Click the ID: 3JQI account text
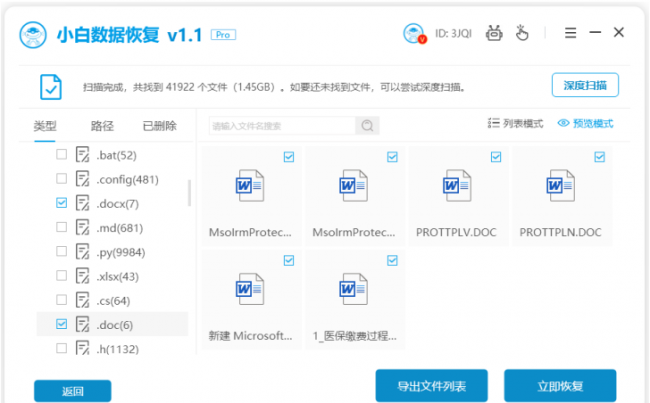Screen dimensions: 650x403 point(453,34)
